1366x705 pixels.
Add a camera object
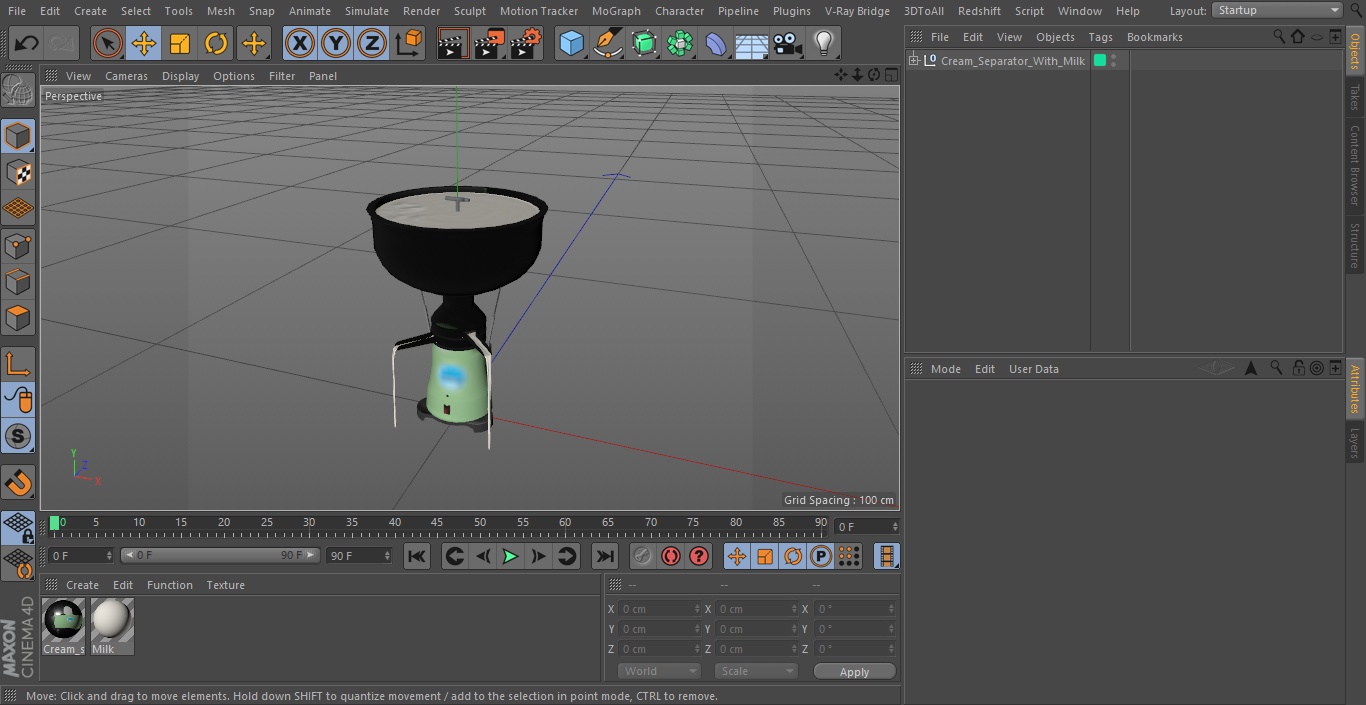(x=788, y=44)
